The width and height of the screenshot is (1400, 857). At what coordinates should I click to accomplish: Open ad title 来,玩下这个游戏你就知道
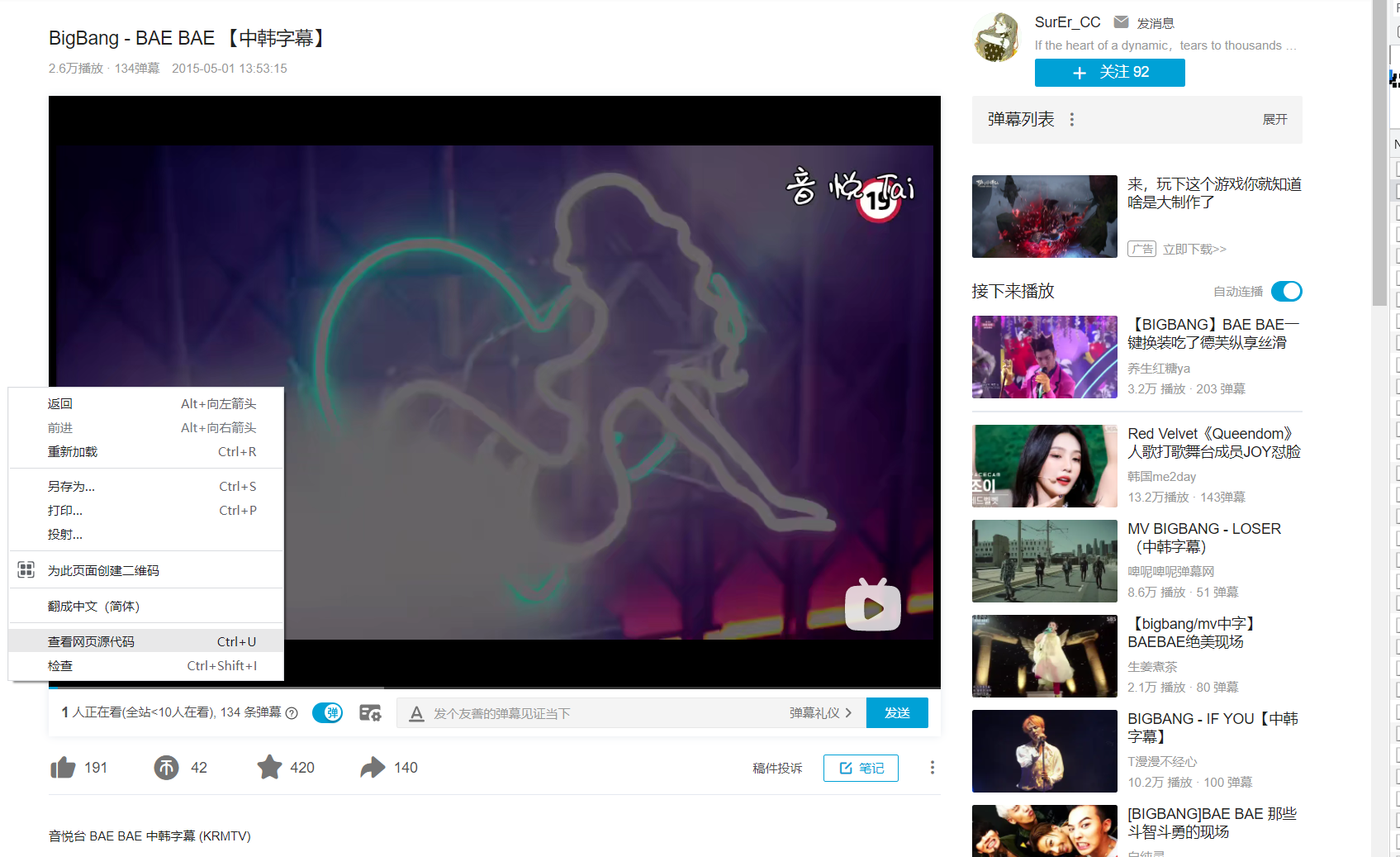(x=1214, y=193)
